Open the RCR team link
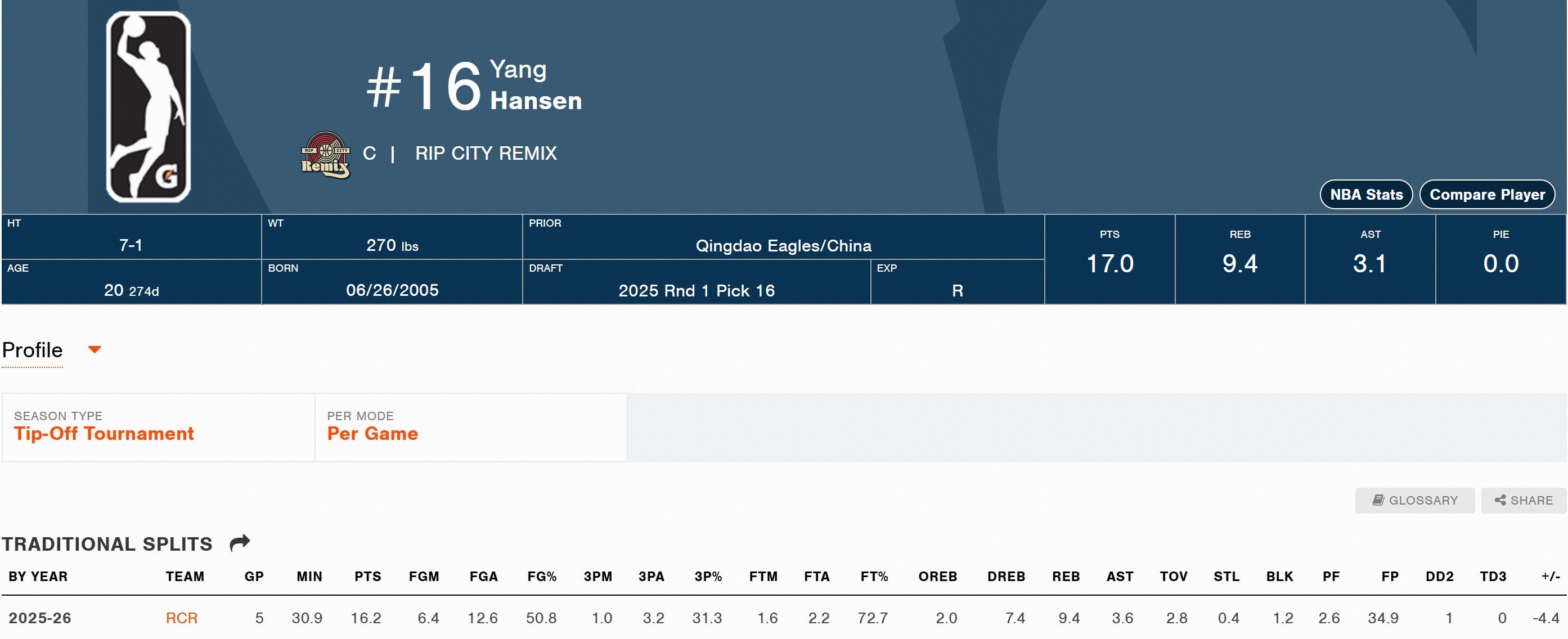The height and width of the screenshot is (639, 1568). [x=181, y=618]
